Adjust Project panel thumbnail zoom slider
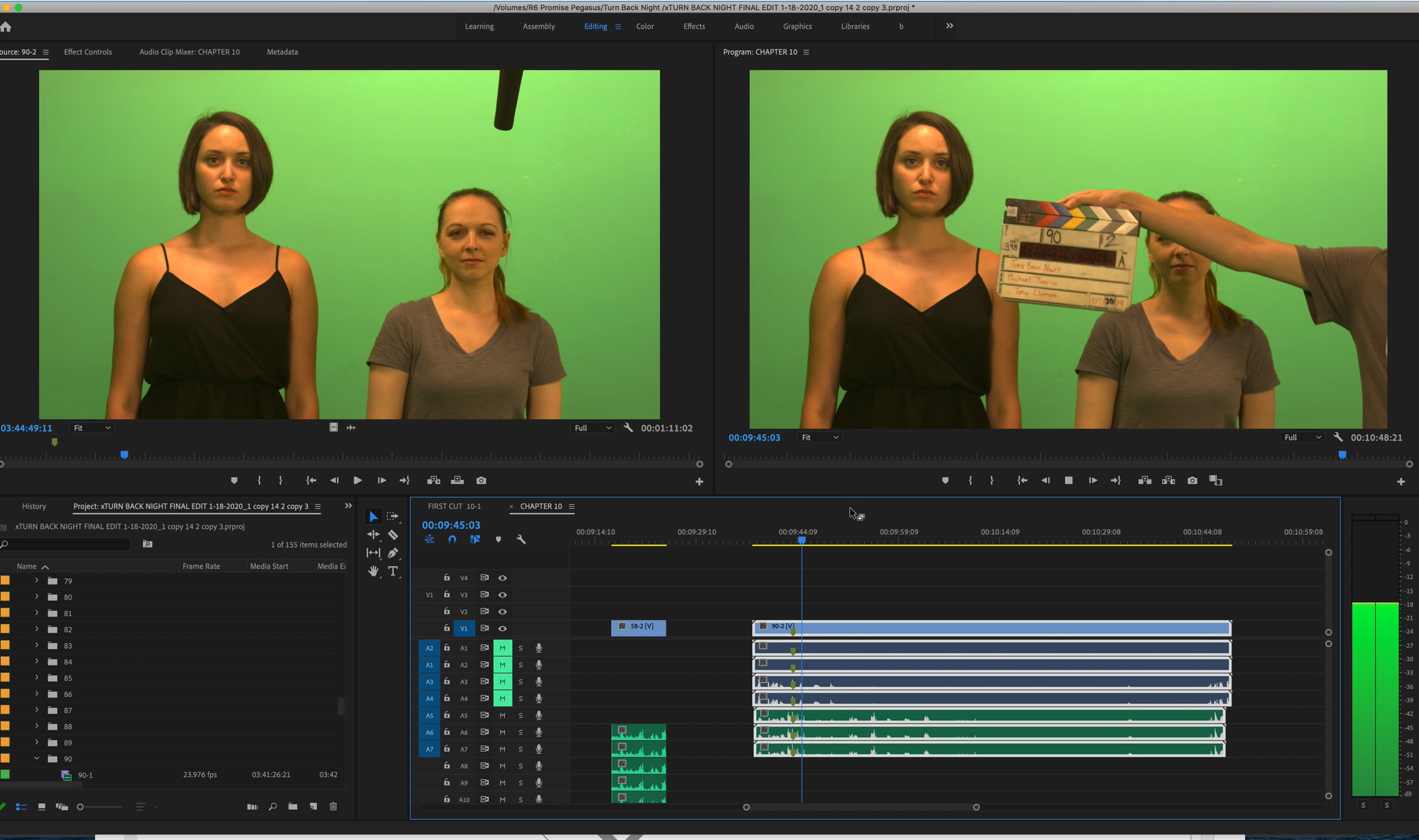 81,807
